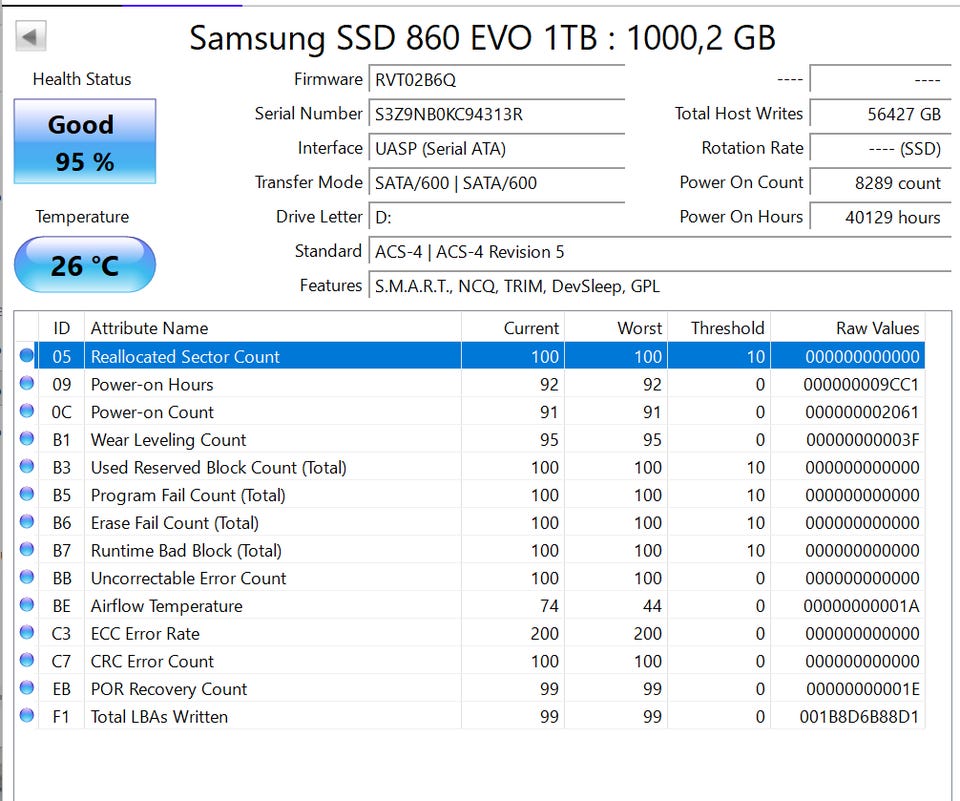Click the previous disk arrow button
The image size is (960, 801).
tap(31, 36)
